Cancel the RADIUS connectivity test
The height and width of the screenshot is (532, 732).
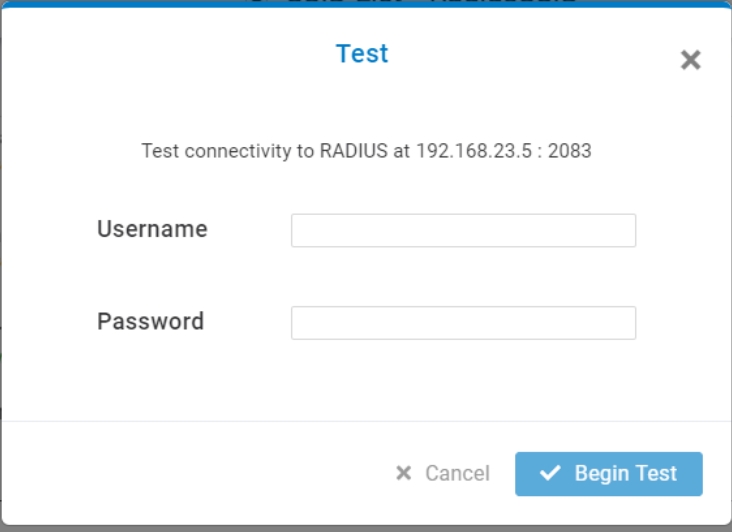tap(443, 473)
